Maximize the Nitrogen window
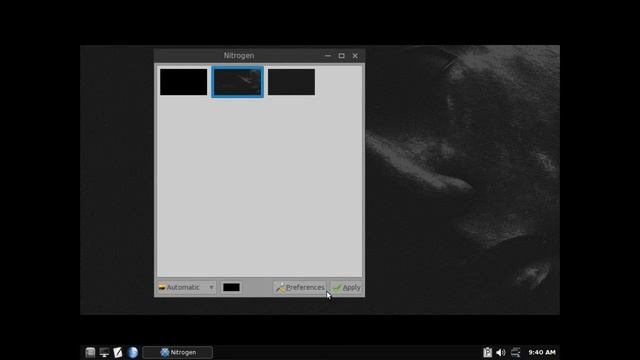The height and width of the screenshot is (360, 640). click(x=342, y=56)
